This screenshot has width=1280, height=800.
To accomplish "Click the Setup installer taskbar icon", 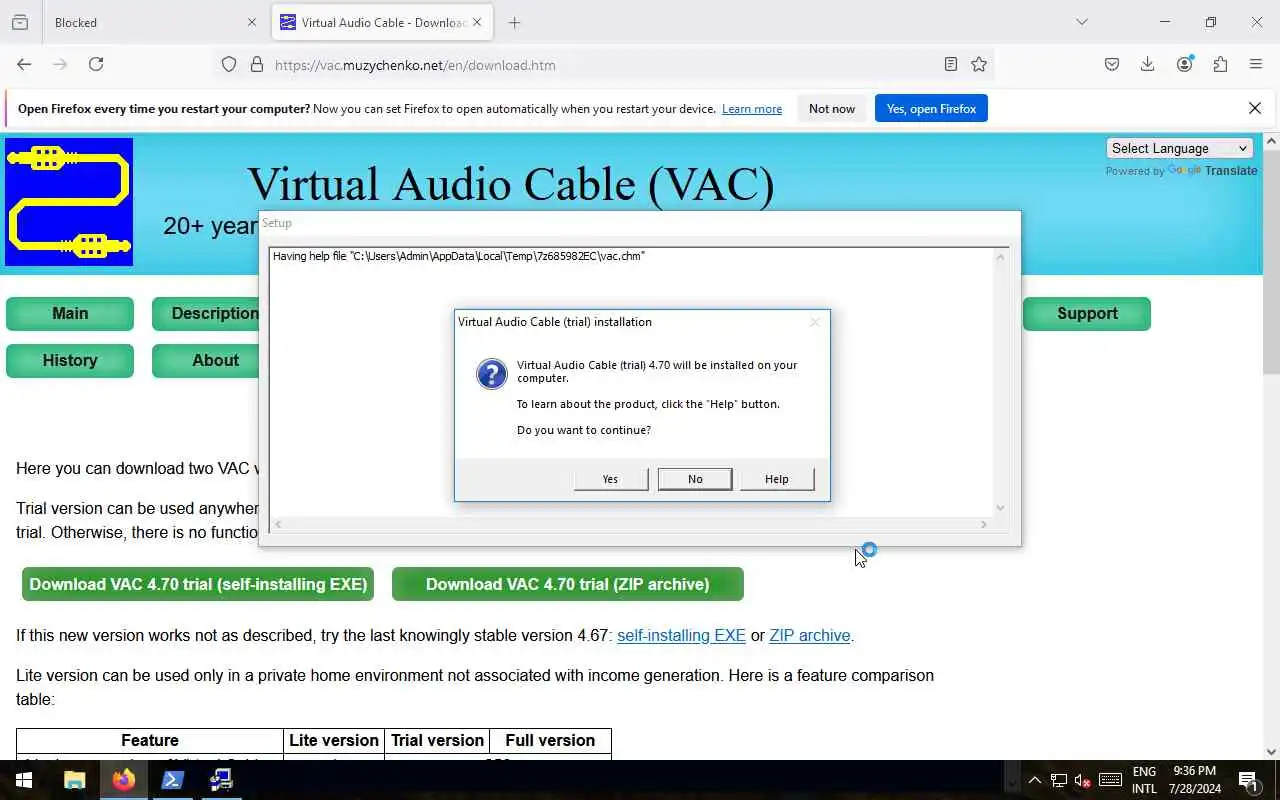I will (221, 780).
